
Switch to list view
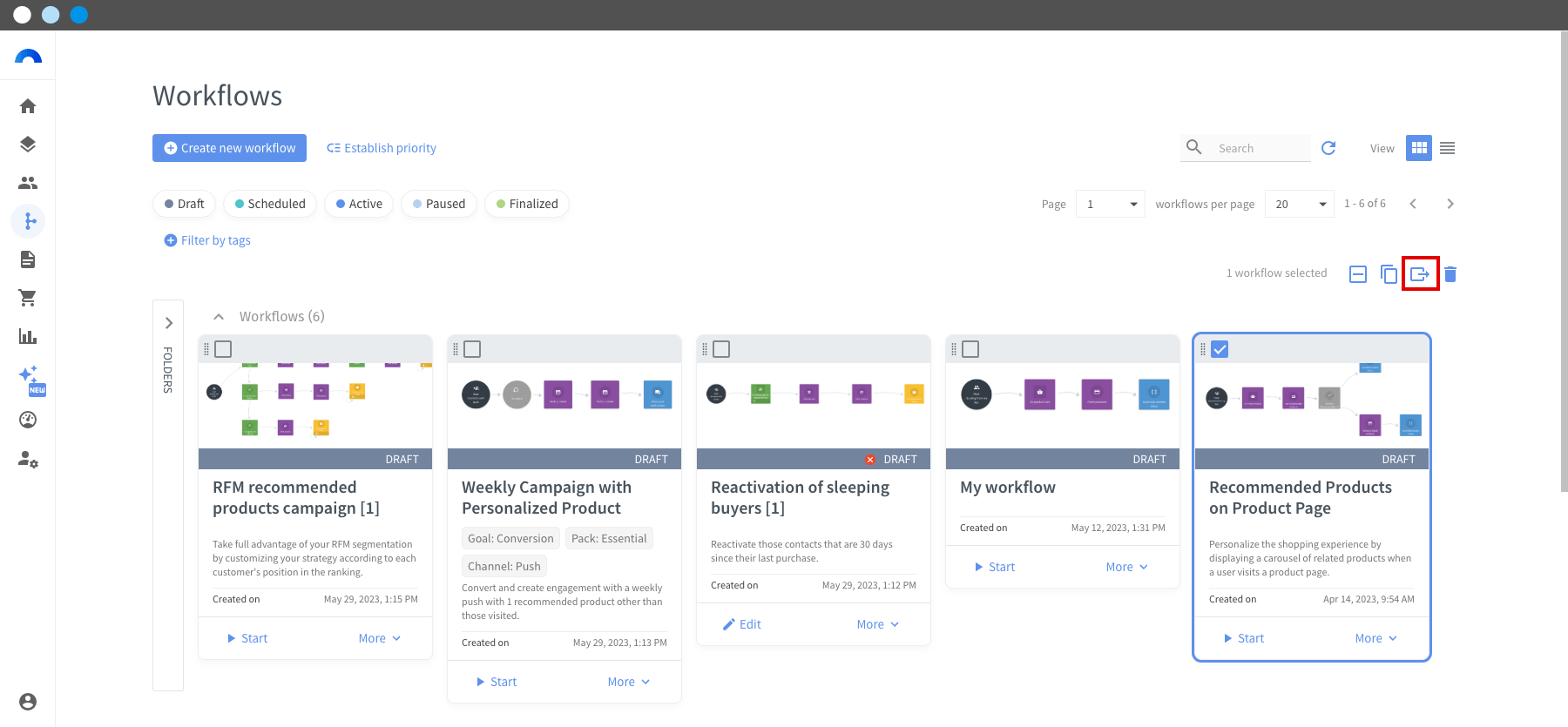coord(1448,148)
